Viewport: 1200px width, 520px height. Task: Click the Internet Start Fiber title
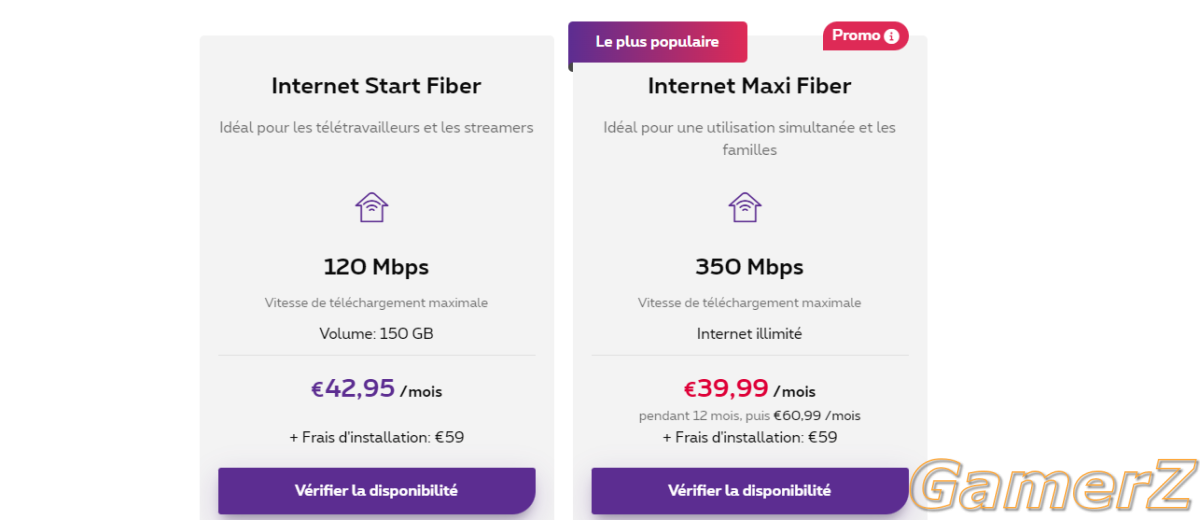click(x=376, y=86)
